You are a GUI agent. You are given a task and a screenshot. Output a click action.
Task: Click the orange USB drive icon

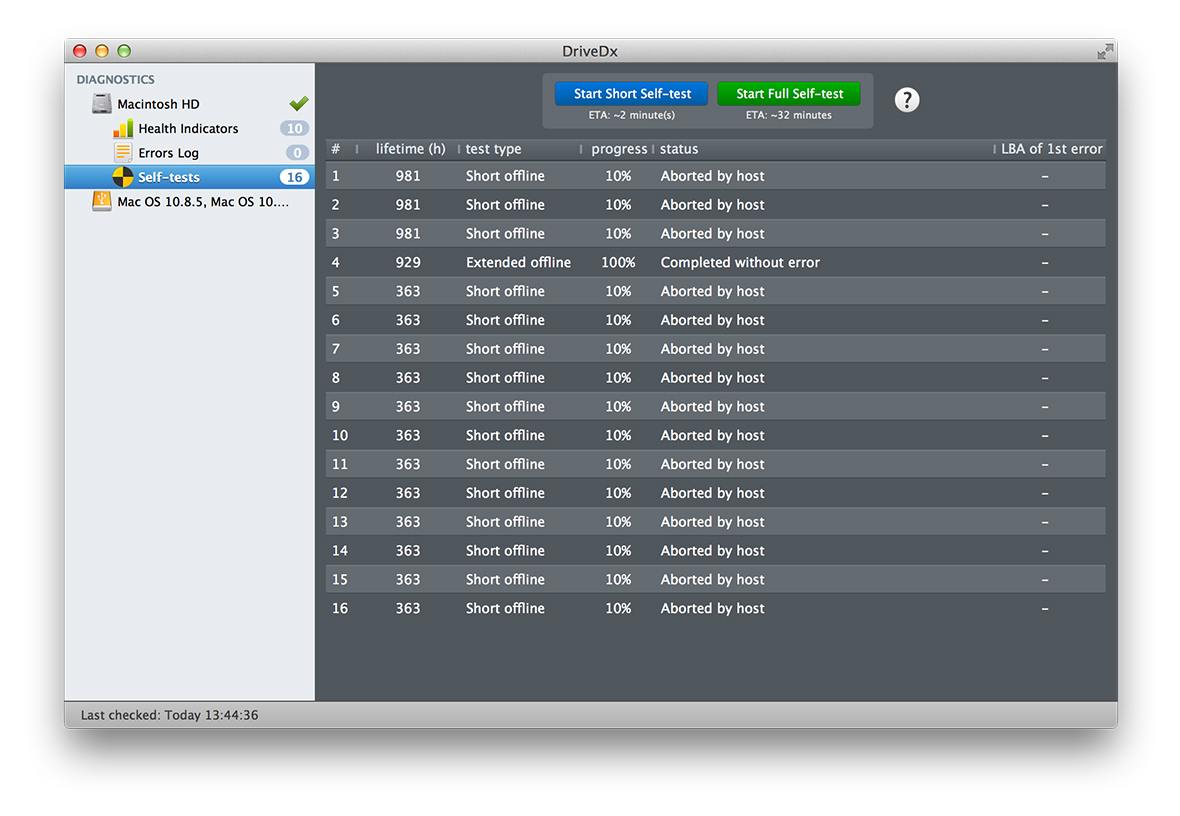102,202
